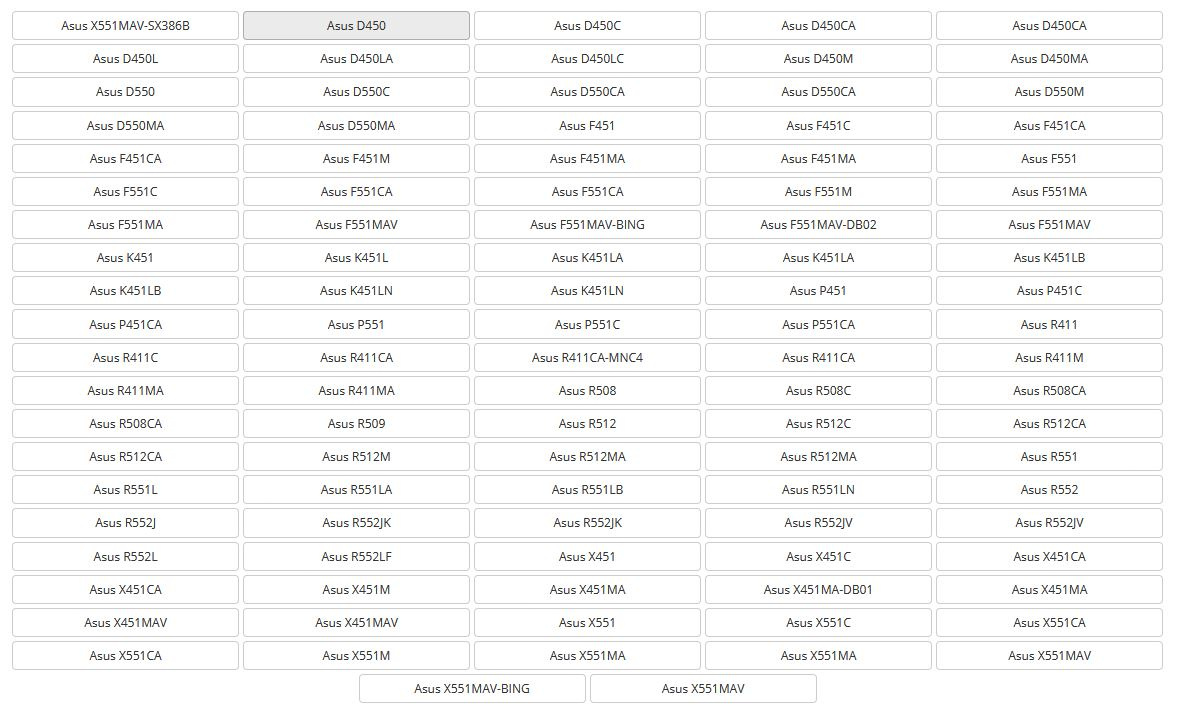Open the Asus R551LB option
The image size is (1177, 714).
587,490
